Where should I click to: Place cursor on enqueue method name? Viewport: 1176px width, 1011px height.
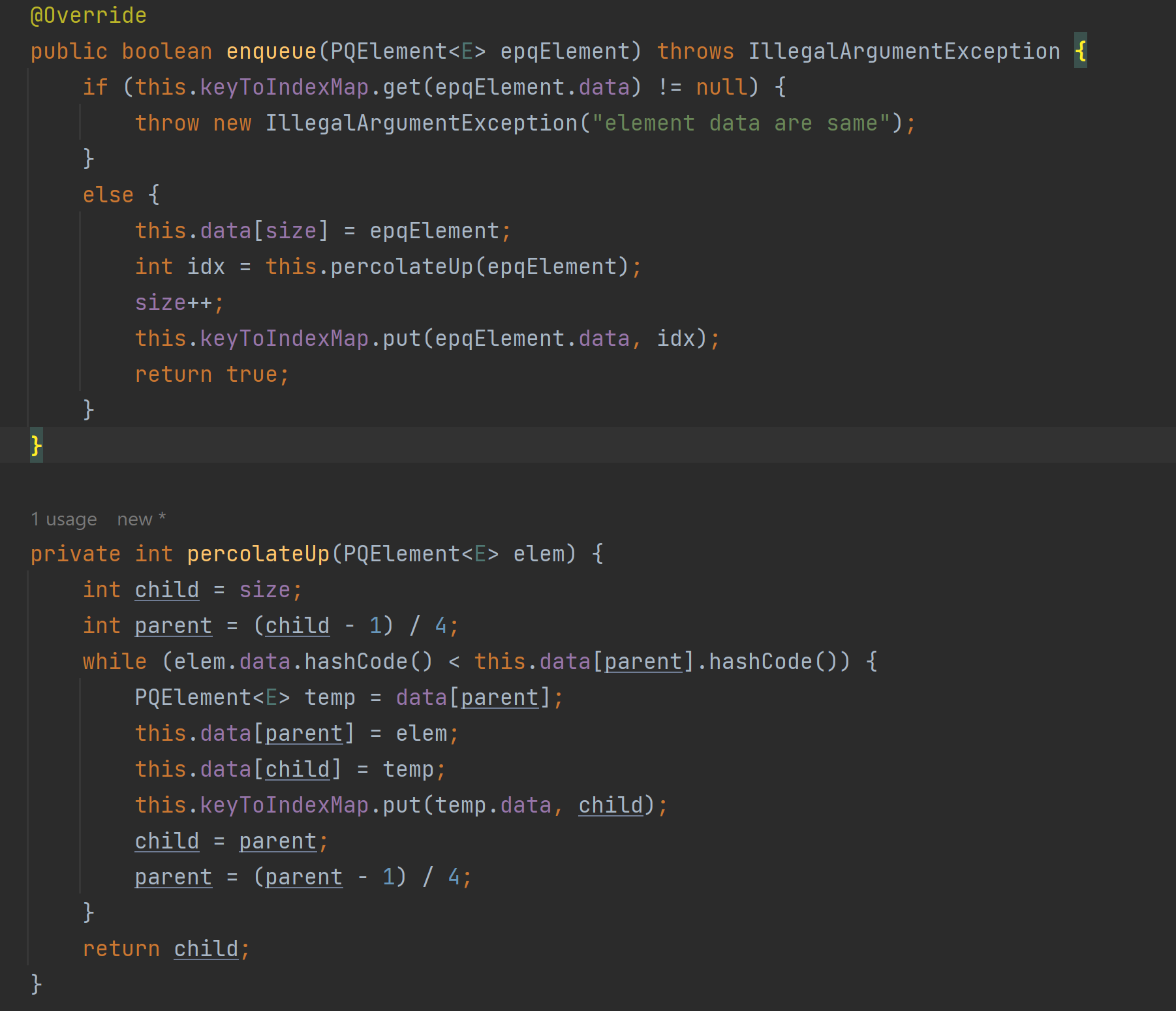(x=271, y=52)
